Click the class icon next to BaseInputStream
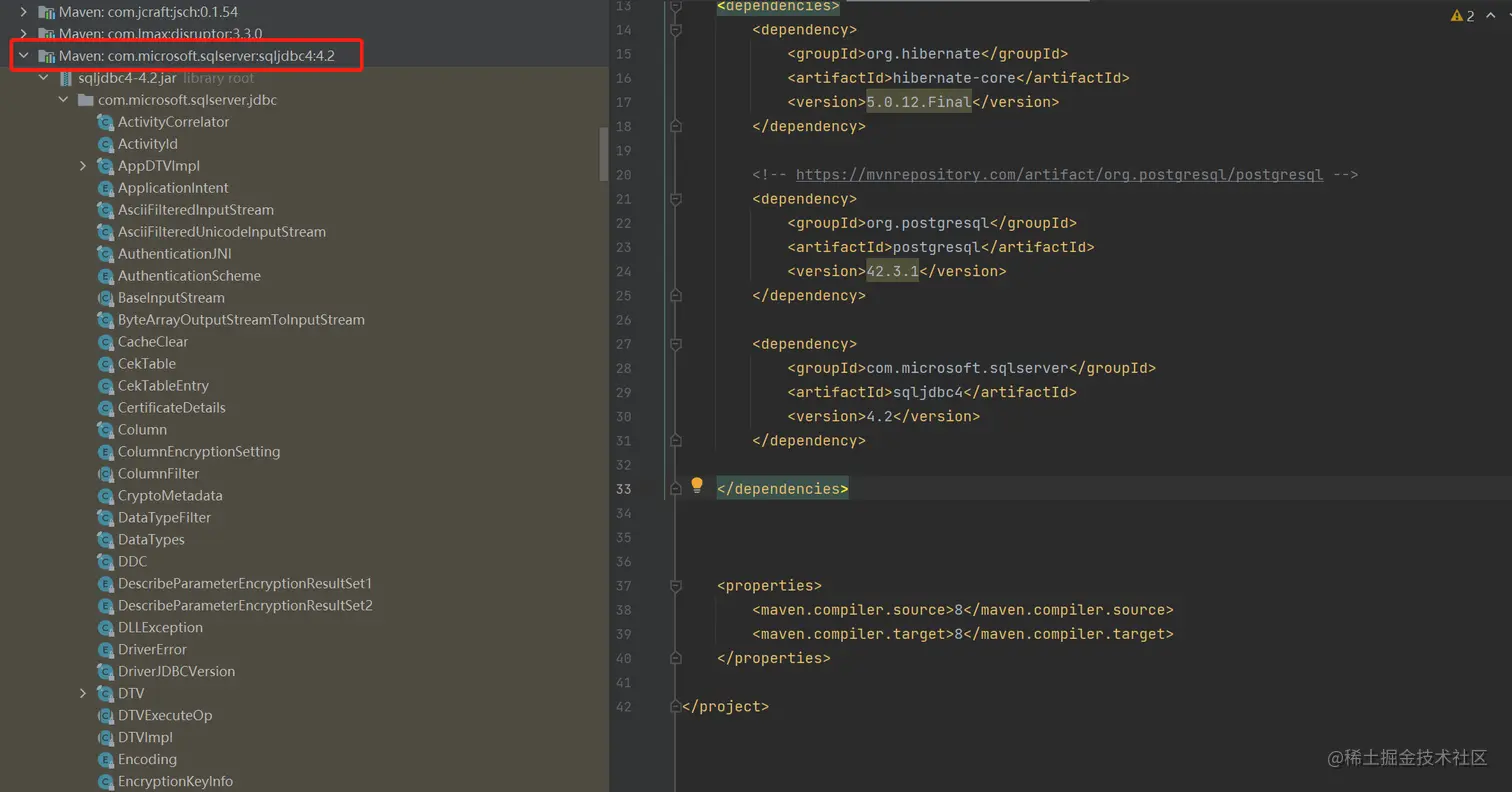 105,298
